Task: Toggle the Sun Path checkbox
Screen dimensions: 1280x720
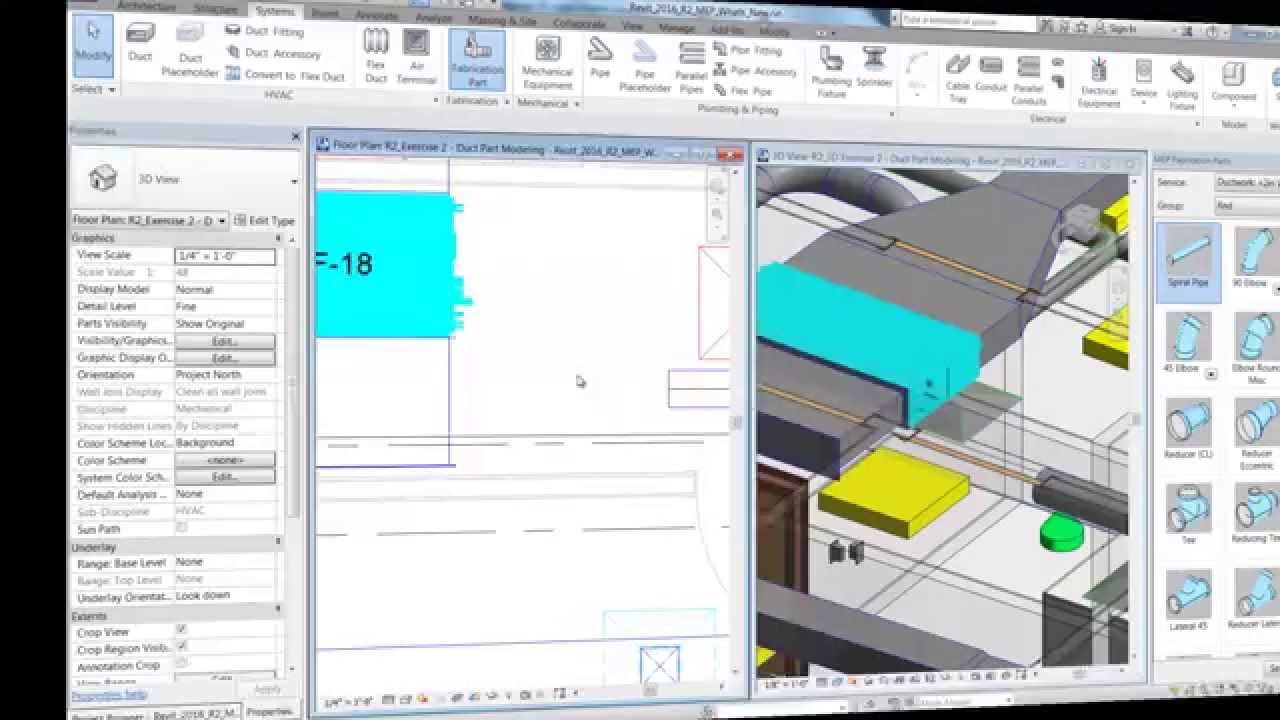Action: 181,528
